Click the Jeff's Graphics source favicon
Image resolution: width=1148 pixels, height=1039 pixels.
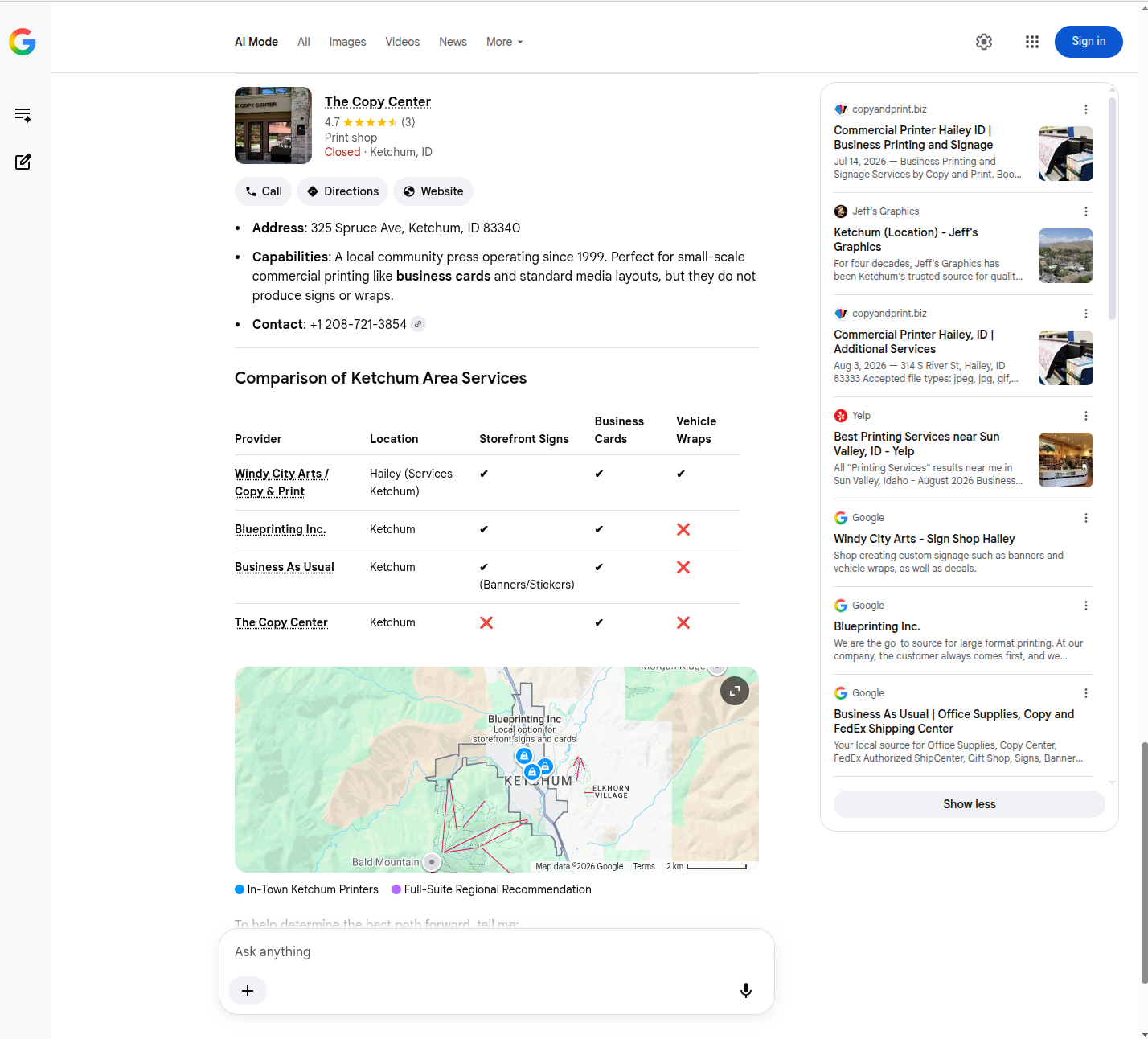[x=841, y=211]
